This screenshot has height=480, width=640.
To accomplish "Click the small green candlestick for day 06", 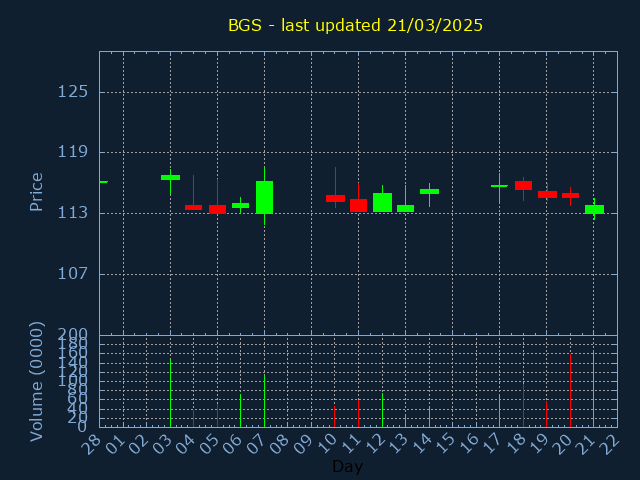I will tap(240, 205).
